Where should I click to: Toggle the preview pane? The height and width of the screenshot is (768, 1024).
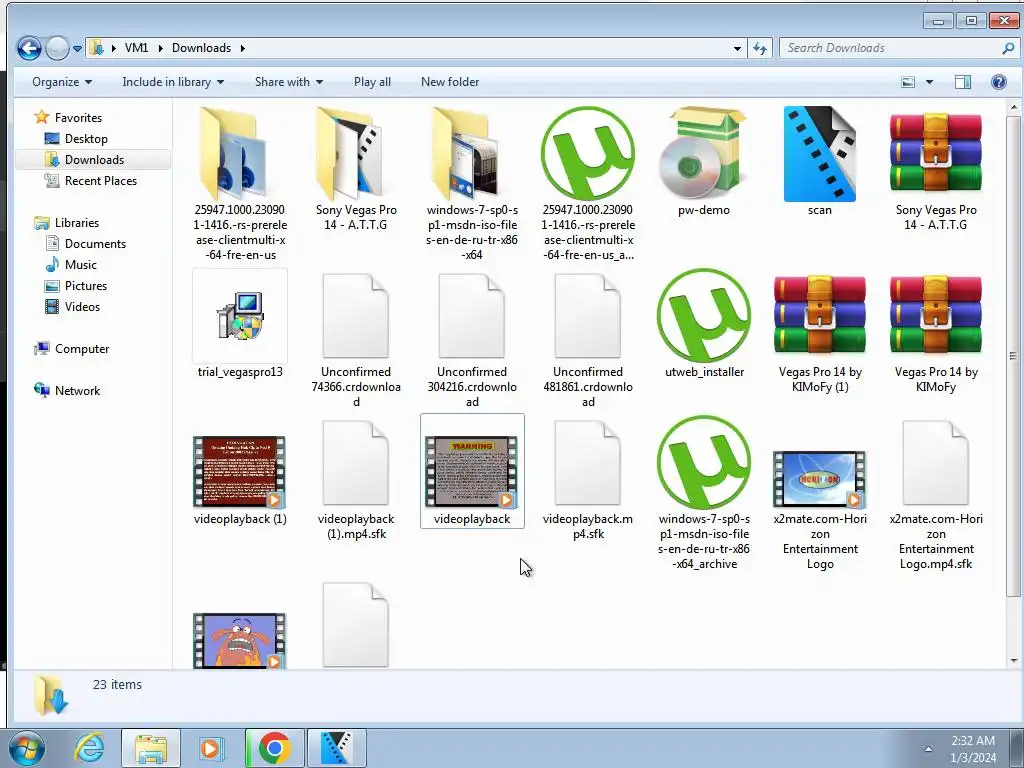963,82
